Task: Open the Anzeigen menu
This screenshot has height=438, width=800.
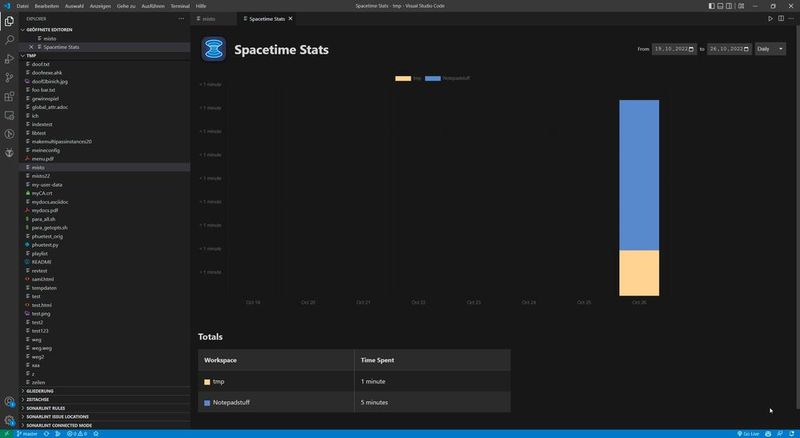Action: [x=100, y=6]
